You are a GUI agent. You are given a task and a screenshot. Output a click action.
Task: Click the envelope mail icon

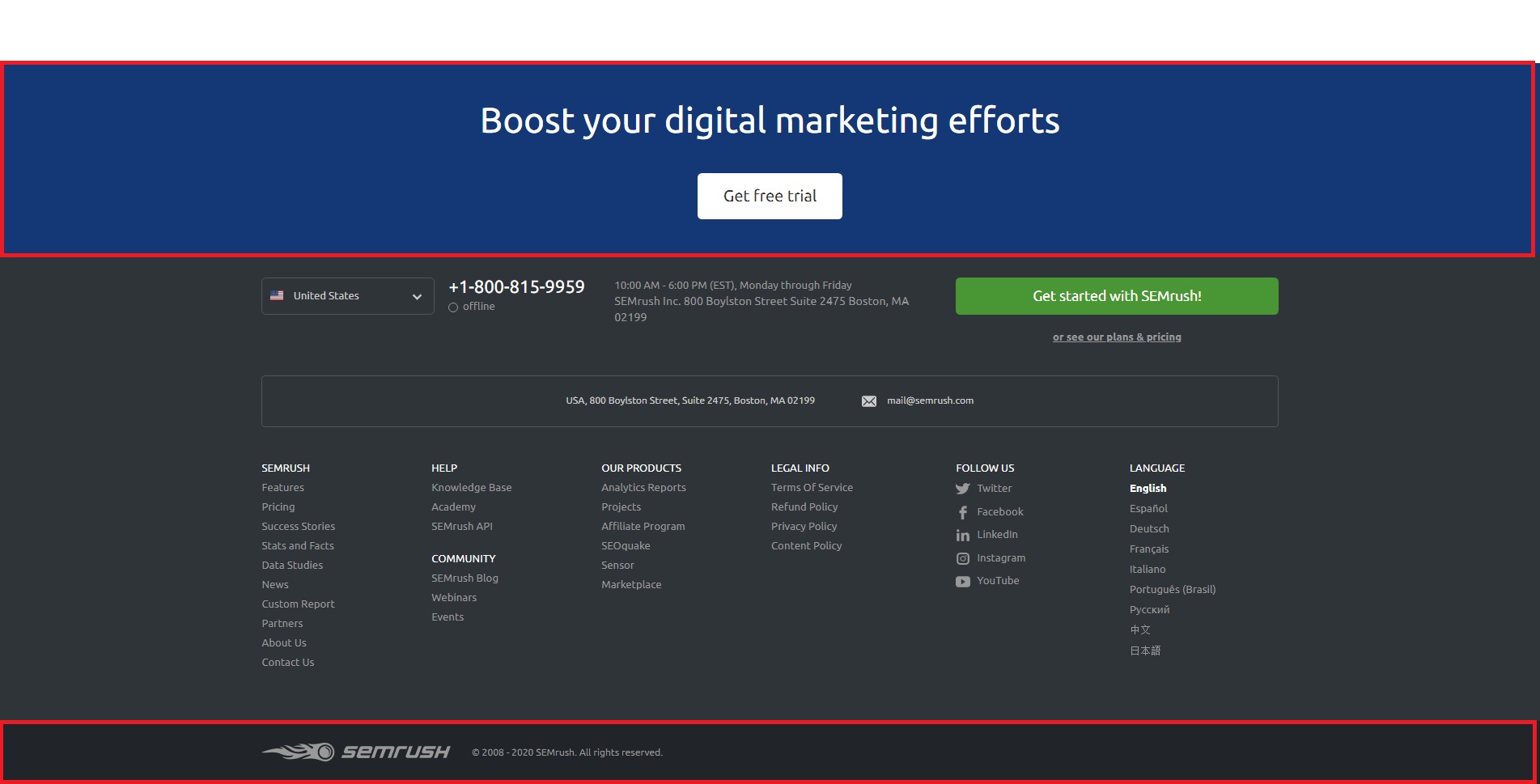point(868,401)
